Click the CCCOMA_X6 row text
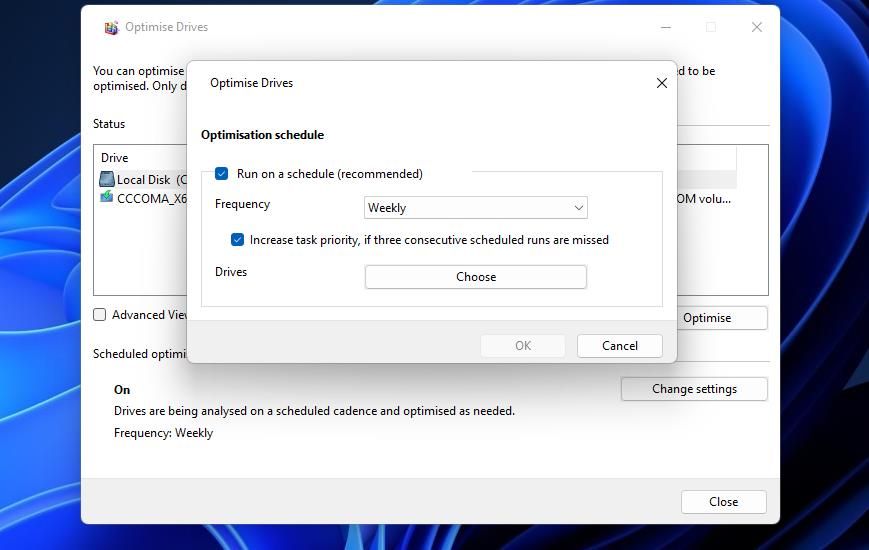 coord(152,198)
